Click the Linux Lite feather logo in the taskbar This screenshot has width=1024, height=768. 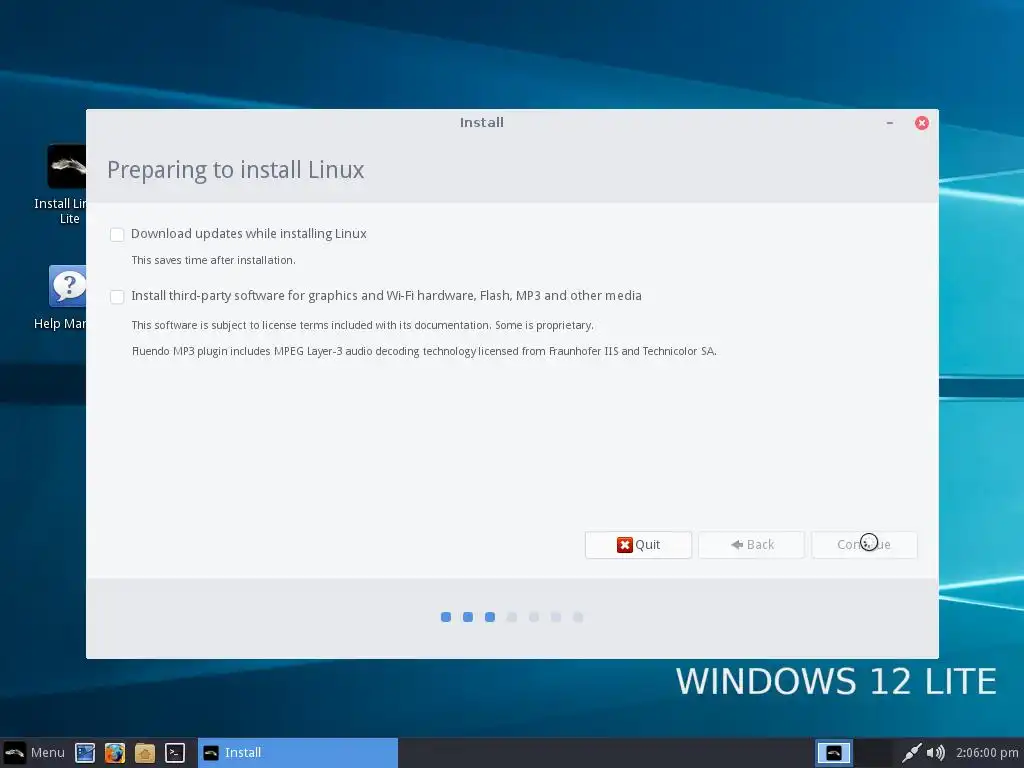coord(14,752)
